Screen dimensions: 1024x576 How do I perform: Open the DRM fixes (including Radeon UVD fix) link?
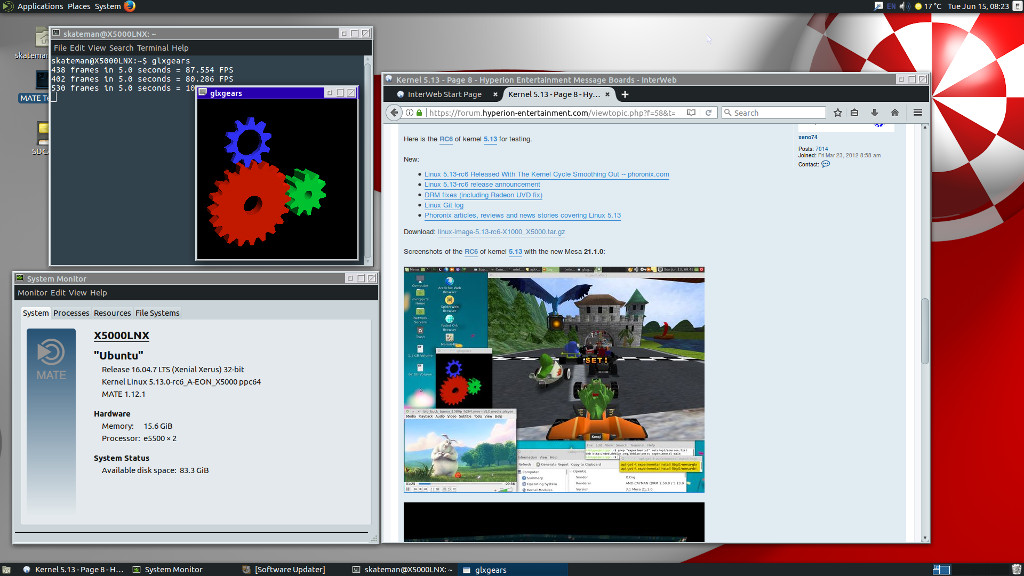click(483, 195)
